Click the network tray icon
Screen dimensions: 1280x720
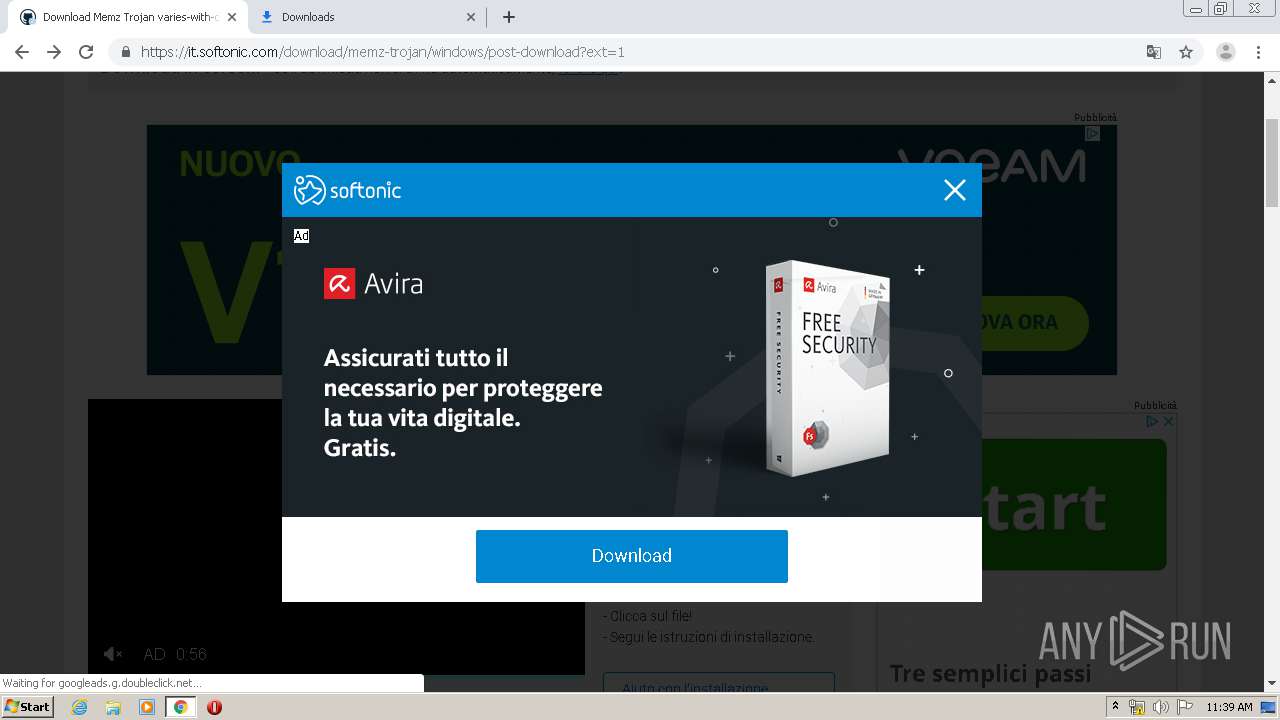point(1137,707)
